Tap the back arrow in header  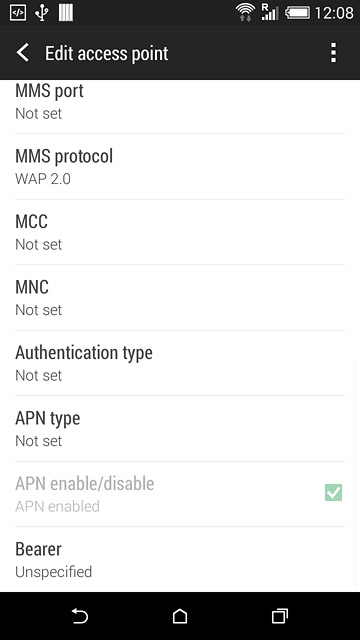click(23, 53)
